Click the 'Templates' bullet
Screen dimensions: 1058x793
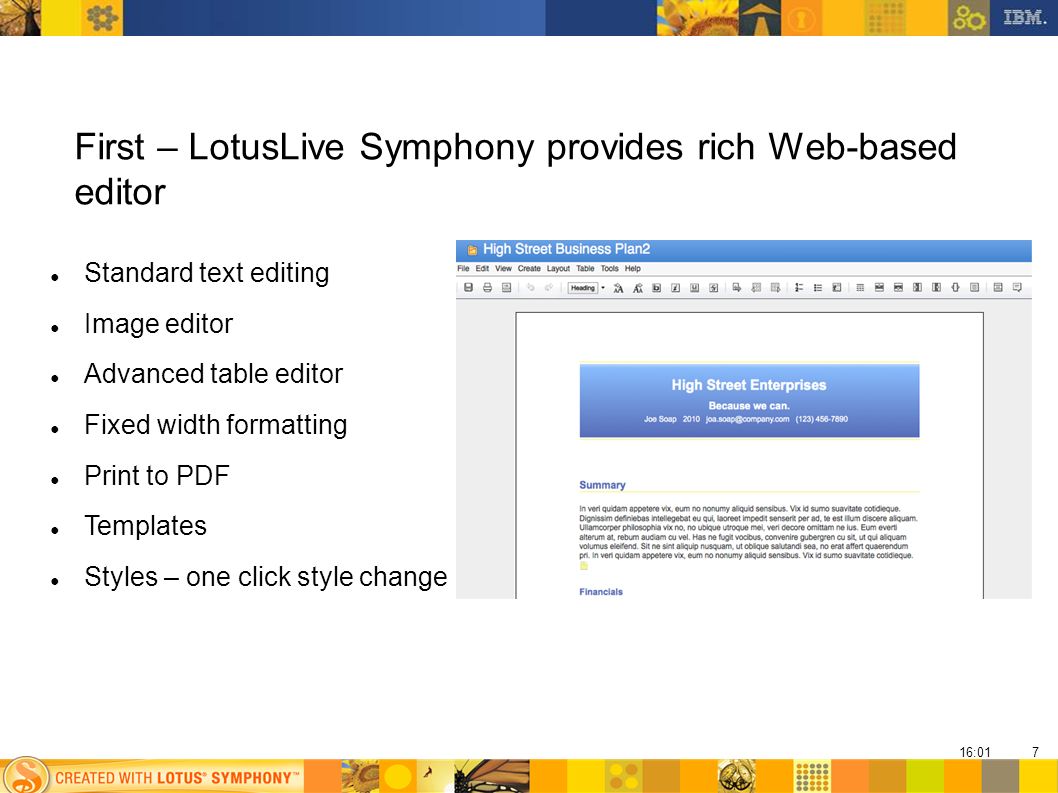click(145, 526)
